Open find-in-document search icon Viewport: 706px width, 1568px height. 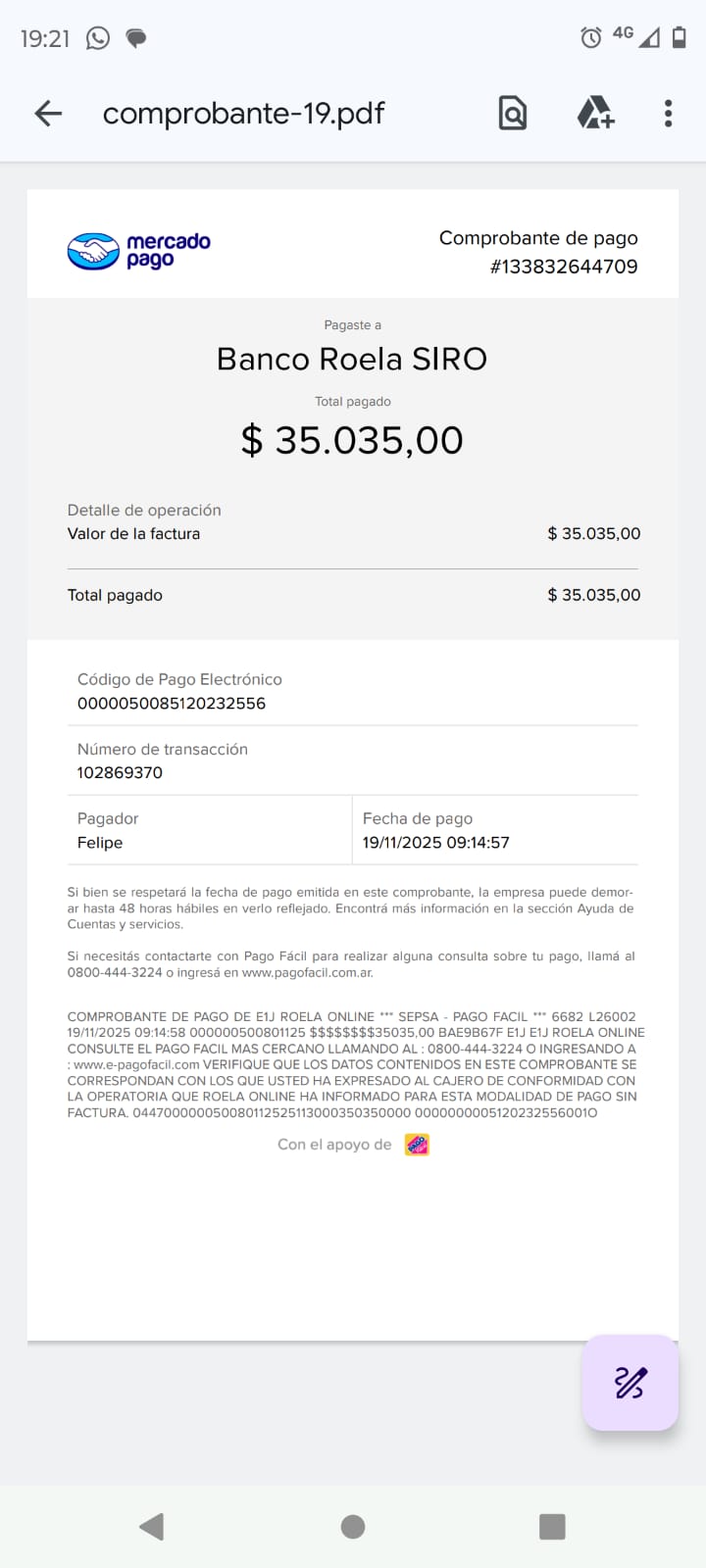[x=513, y=114]
